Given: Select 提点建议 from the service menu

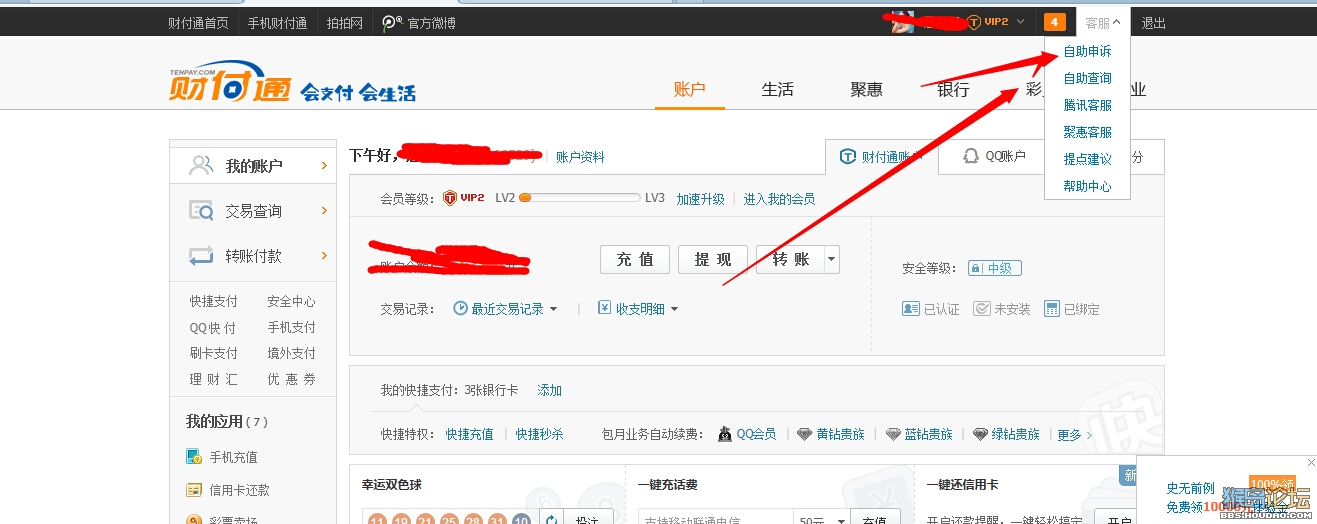Looking at the screenshot, I should click(x=1087, y=159).
